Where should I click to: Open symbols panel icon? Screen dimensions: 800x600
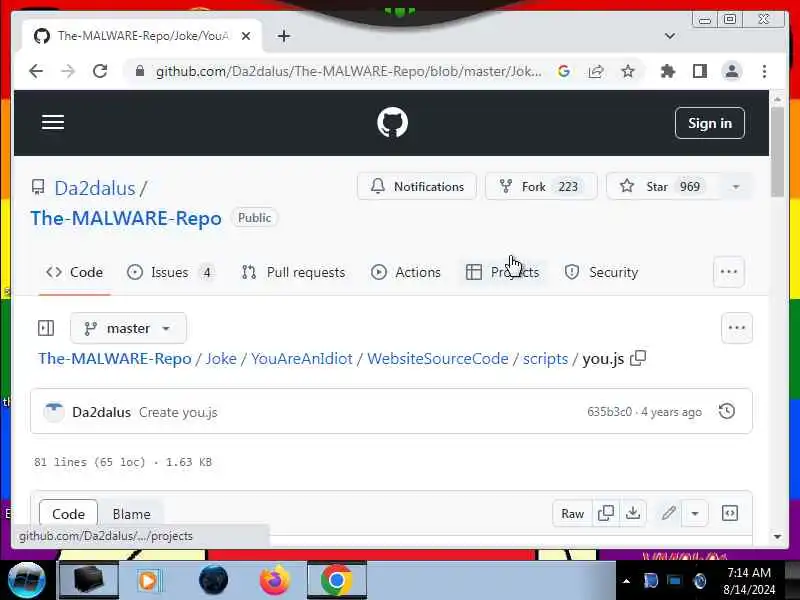[x=730, y=513]
